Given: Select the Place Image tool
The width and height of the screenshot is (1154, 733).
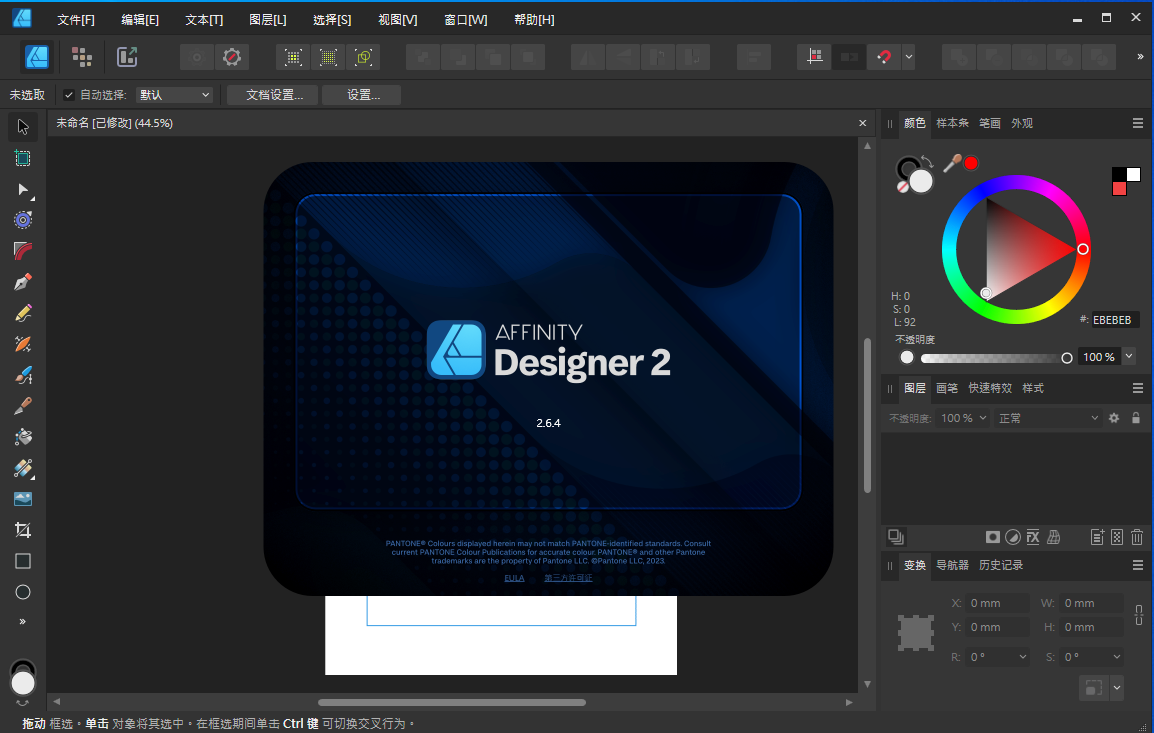Looking at the screenshot, I should 23,499.
